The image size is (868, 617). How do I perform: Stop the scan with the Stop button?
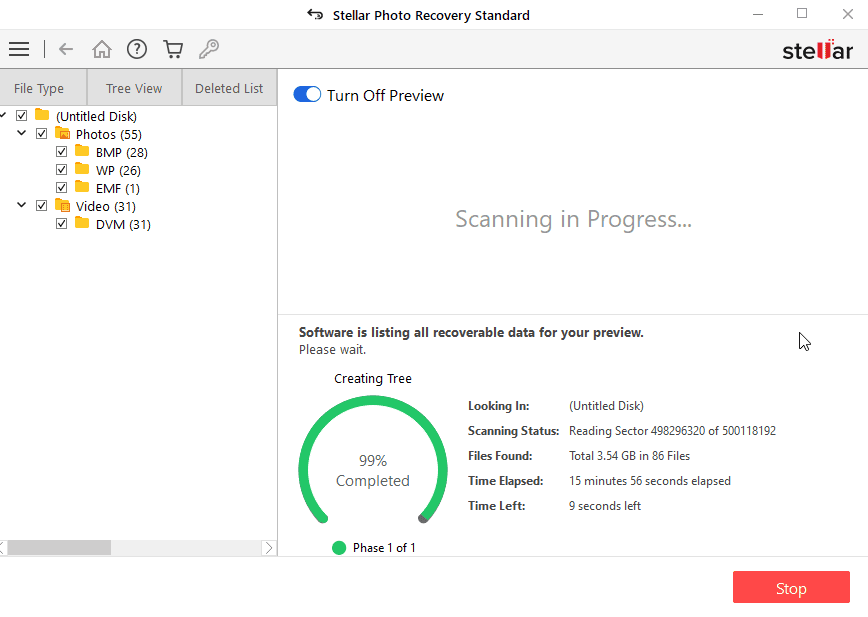click(x=791, y=588)
